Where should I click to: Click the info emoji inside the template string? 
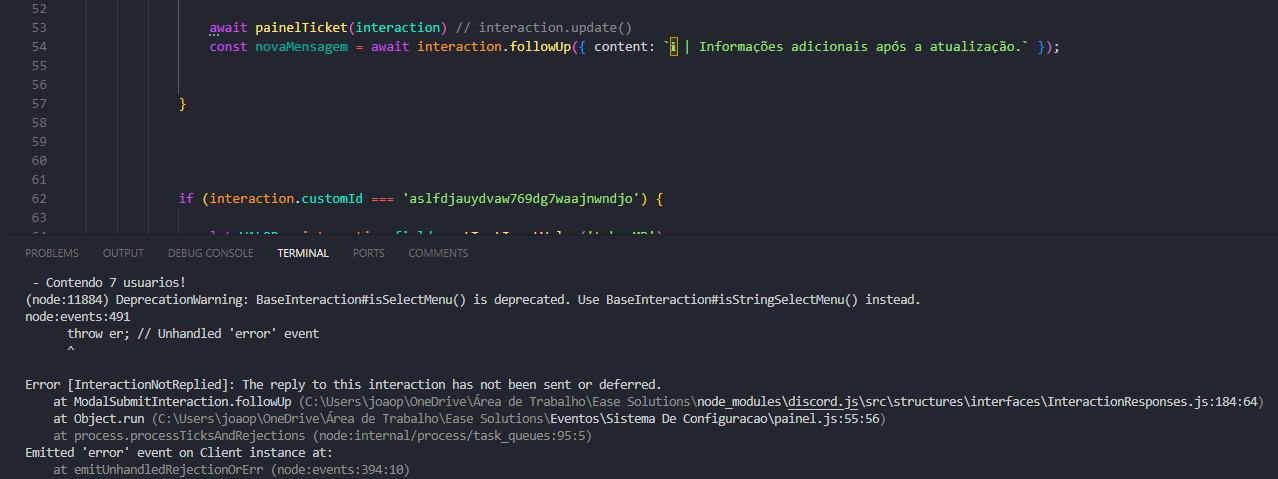(674, 47)
